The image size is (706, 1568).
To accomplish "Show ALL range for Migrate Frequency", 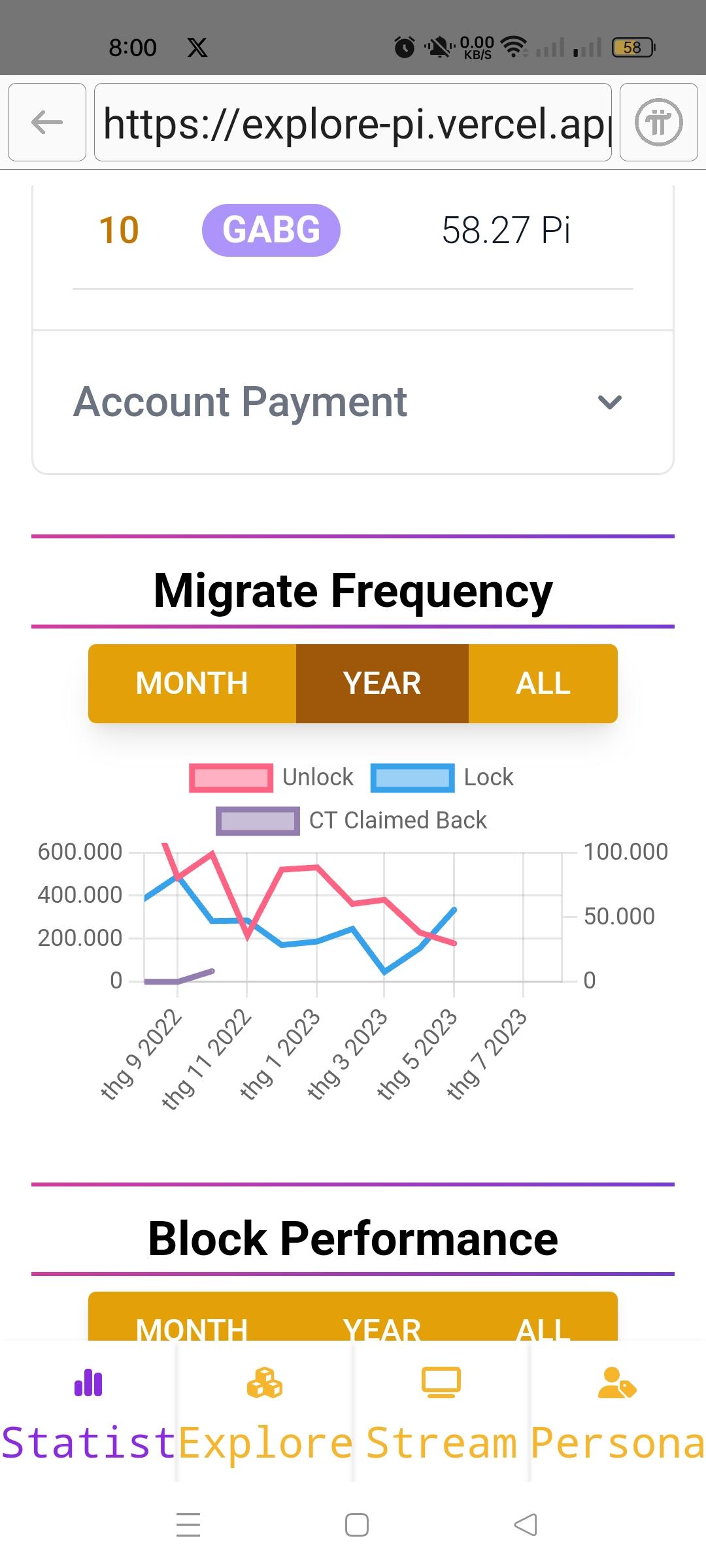I will point(543,683).
